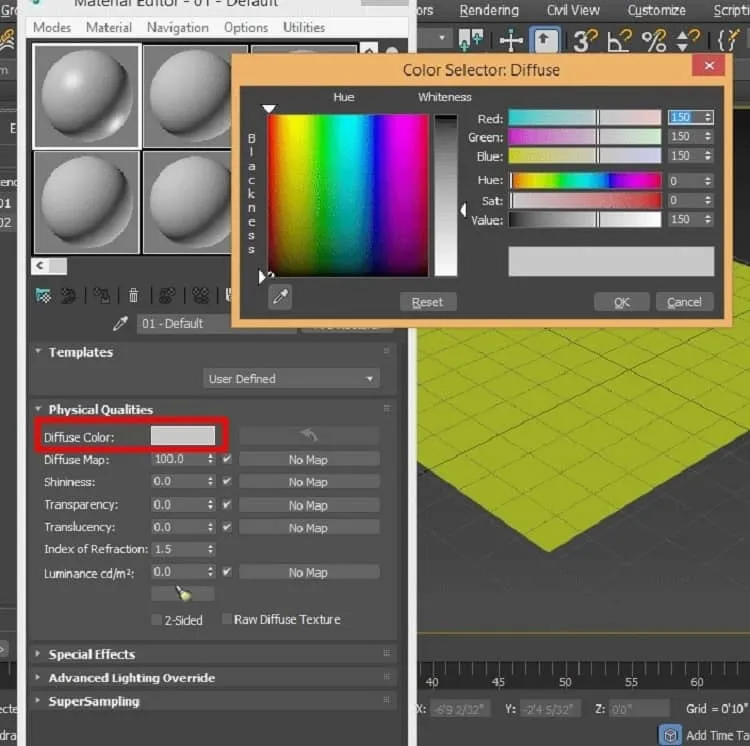The width and height of the screenshot is (750, 746).
Task: Open the Utilities menu in Material Editor
Action: (304, 27)
